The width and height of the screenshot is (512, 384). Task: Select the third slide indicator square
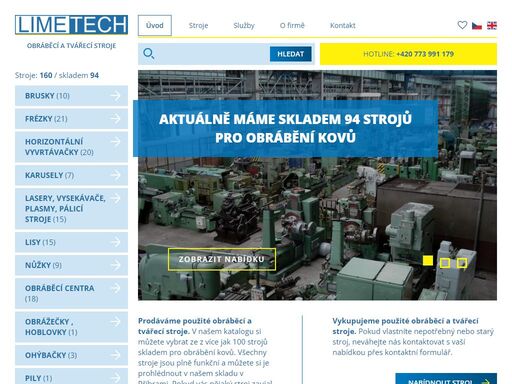pos(462,263)
